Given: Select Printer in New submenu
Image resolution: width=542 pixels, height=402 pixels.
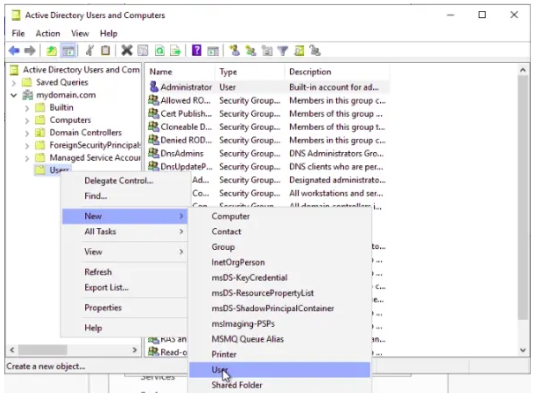Looking at the screenshot, I should point(280,354).
